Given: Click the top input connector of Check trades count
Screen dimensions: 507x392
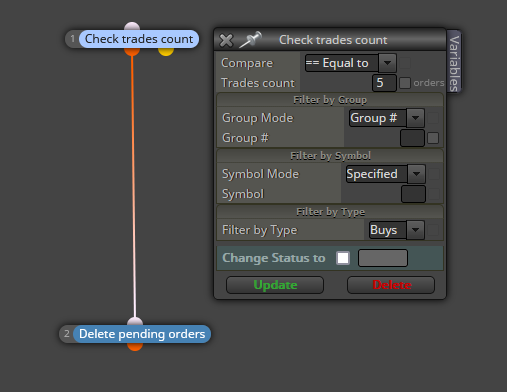Looking at the screenshot, I should tap(132, 26).
